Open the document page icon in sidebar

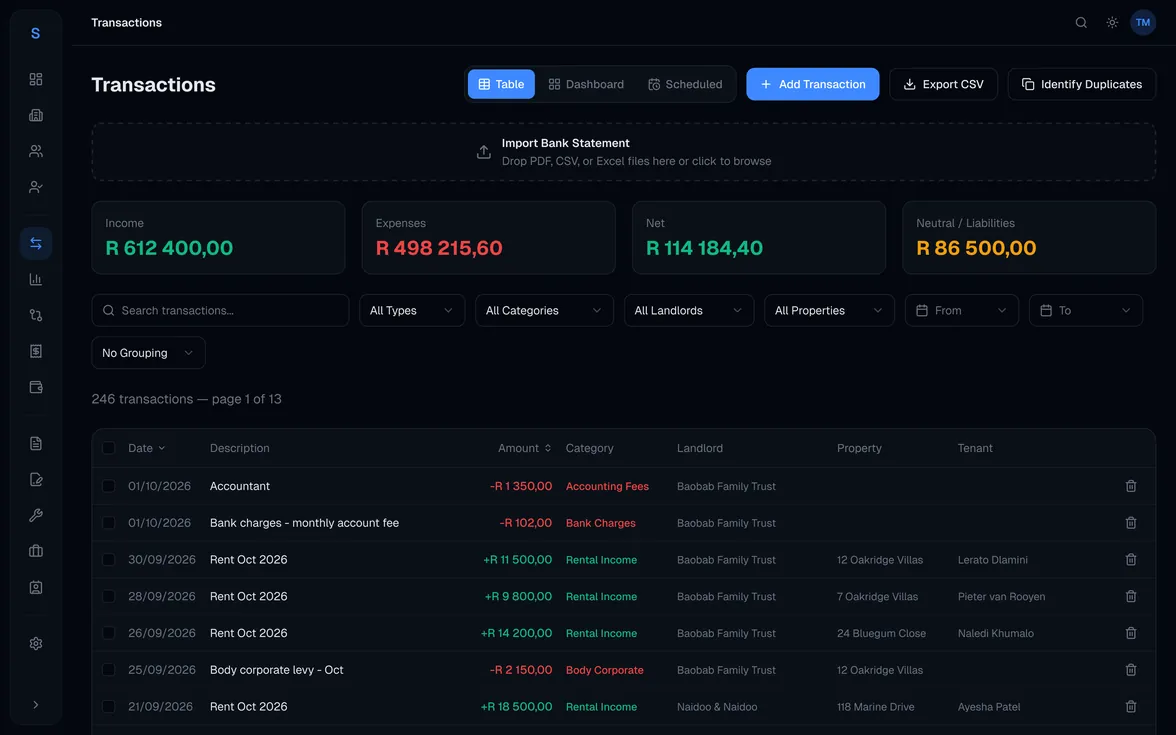click(35, 444)
